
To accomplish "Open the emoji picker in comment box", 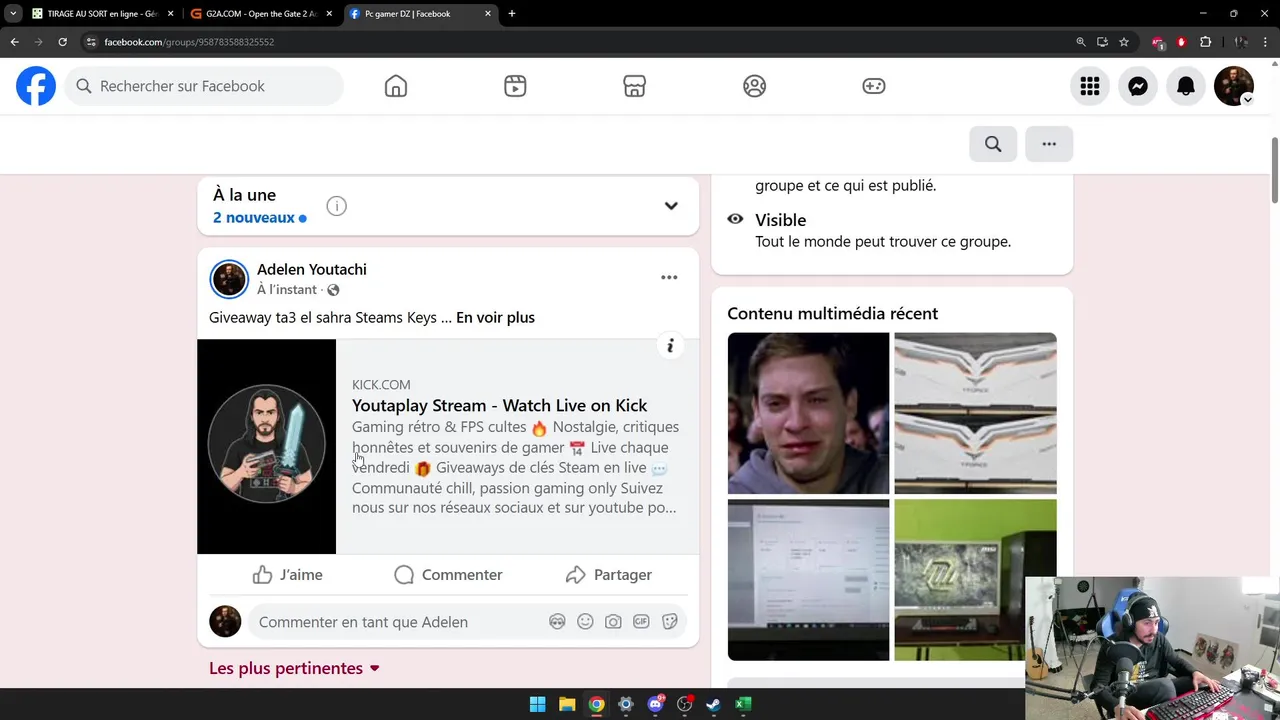I will [585, 622].
